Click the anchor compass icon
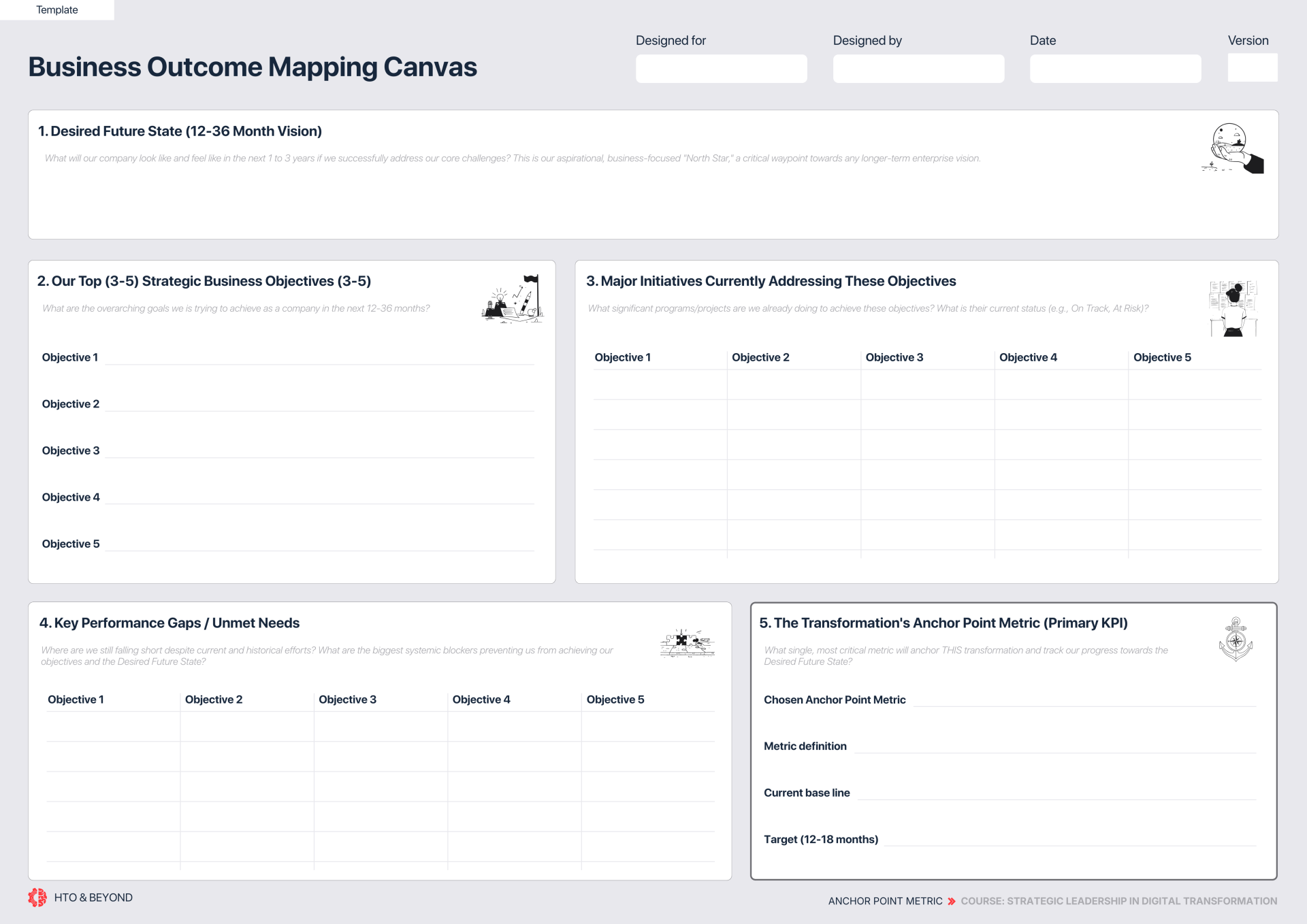 click(x=1236, y=640)
